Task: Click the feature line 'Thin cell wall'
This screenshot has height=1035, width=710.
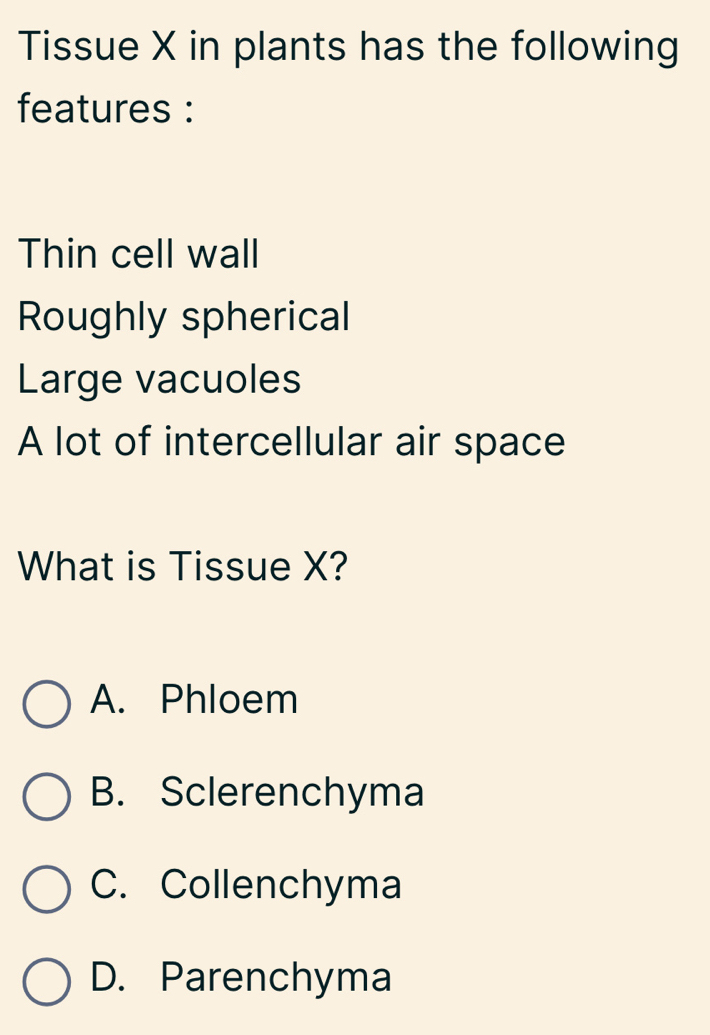Action: pyautogui.click(x=139, y=255)
